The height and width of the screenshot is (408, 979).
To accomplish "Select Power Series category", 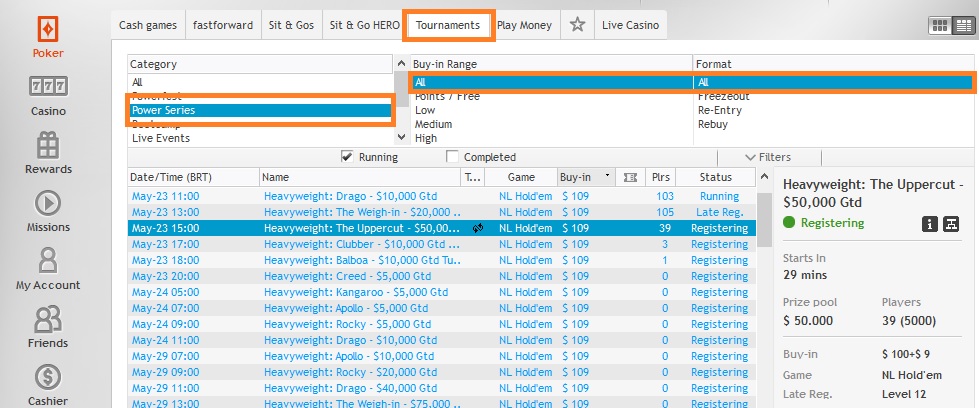I will click(x=261, y=110).
